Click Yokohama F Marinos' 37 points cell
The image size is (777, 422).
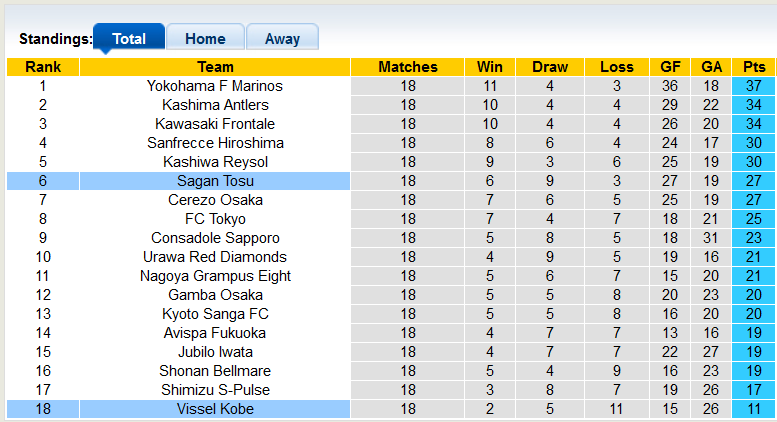(754, 86)
